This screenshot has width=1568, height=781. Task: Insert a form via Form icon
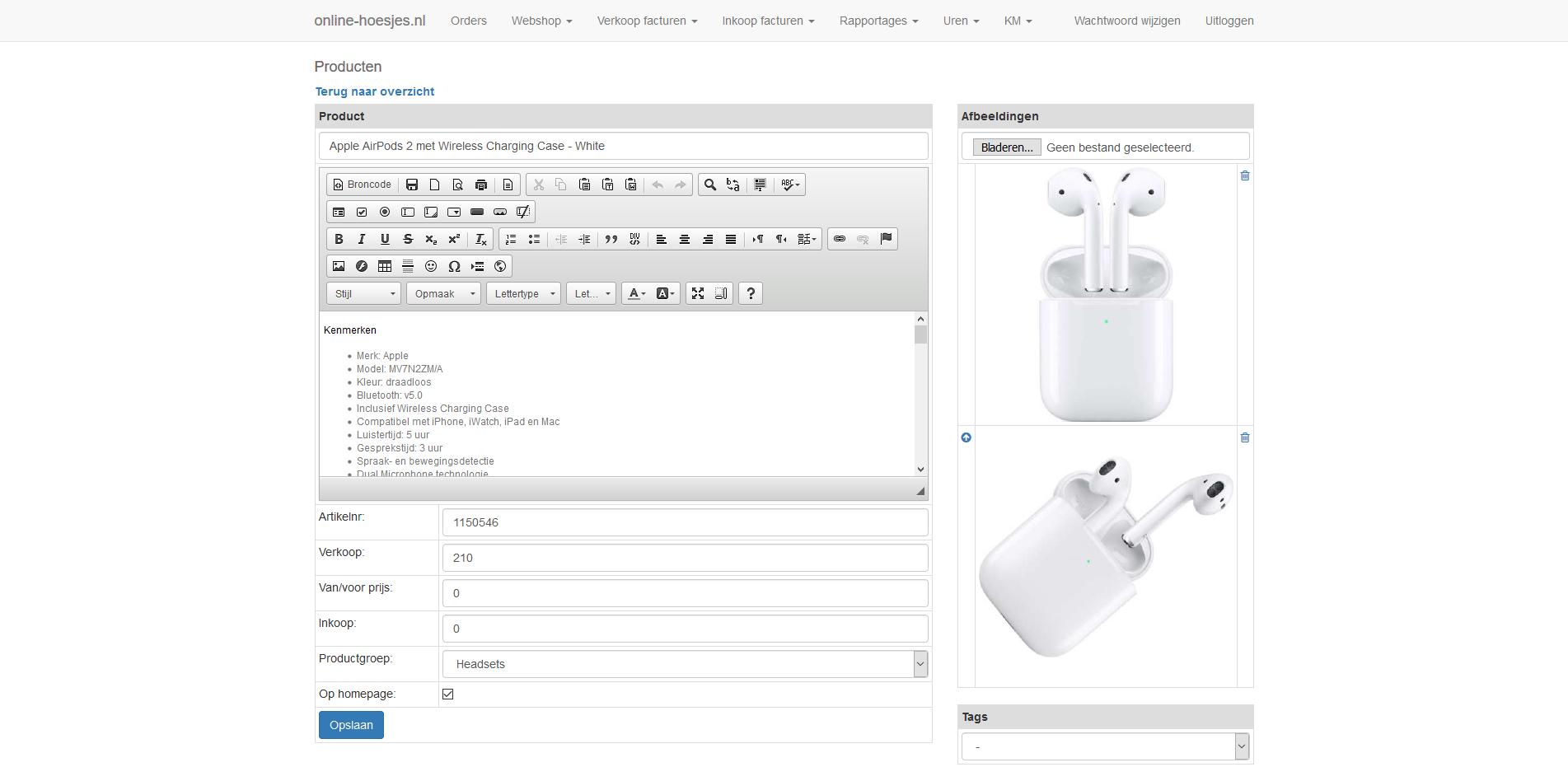click(x=339, y=212)
